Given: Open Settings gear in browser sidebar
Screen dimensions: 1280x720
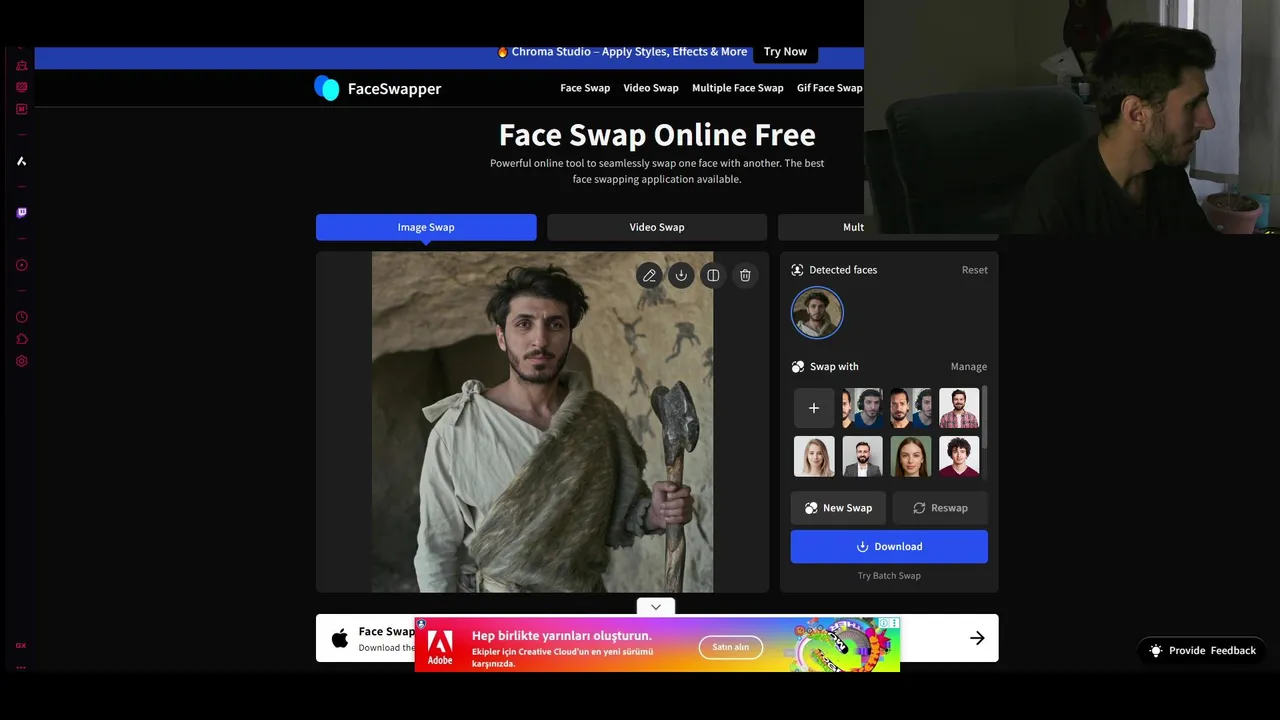Looking at the screenshot, I should [x=22, y=361].
